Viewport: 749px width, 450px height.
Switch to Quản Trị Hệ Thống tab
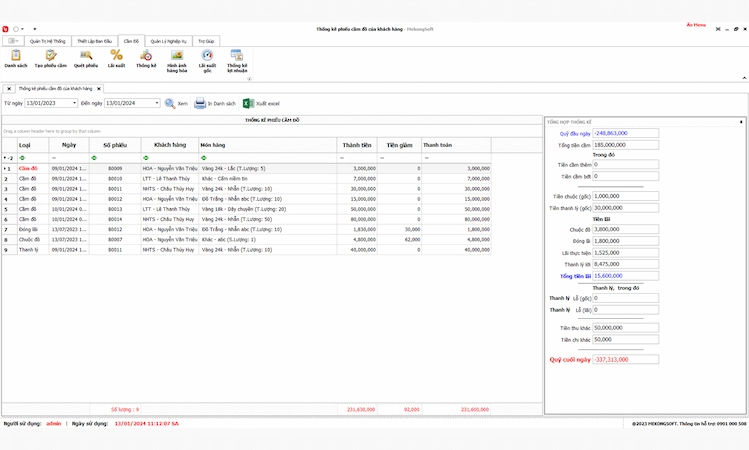(x=47, y=41)
